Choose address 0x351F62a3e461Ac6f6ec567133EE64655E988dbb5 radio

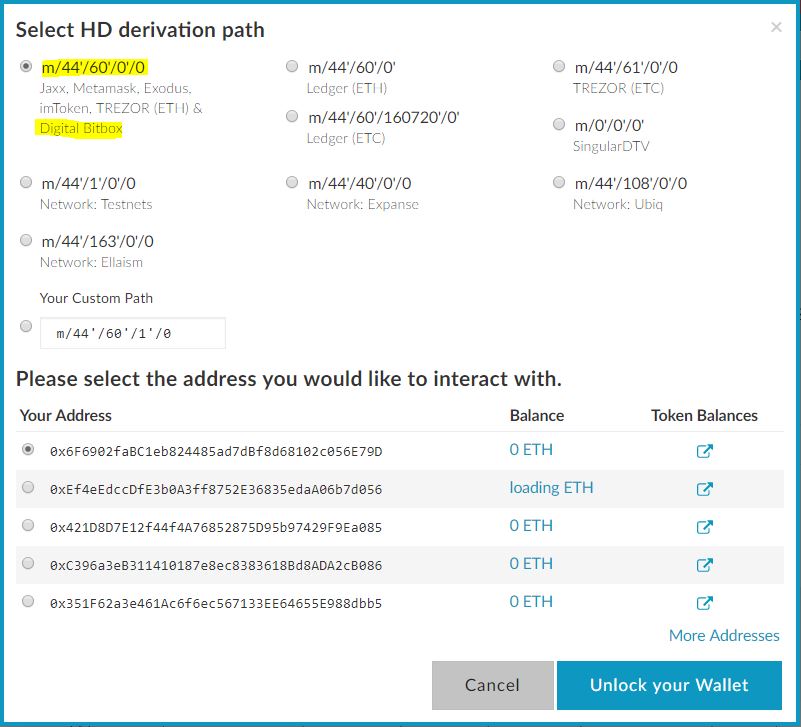coord(28,601)
